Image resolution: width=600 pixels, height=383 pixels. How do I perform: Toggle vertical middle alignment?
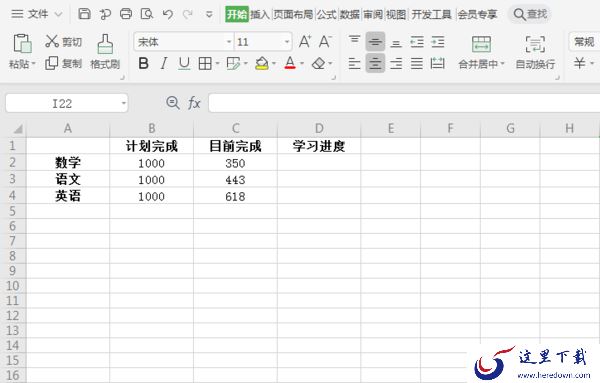(375, 42)
